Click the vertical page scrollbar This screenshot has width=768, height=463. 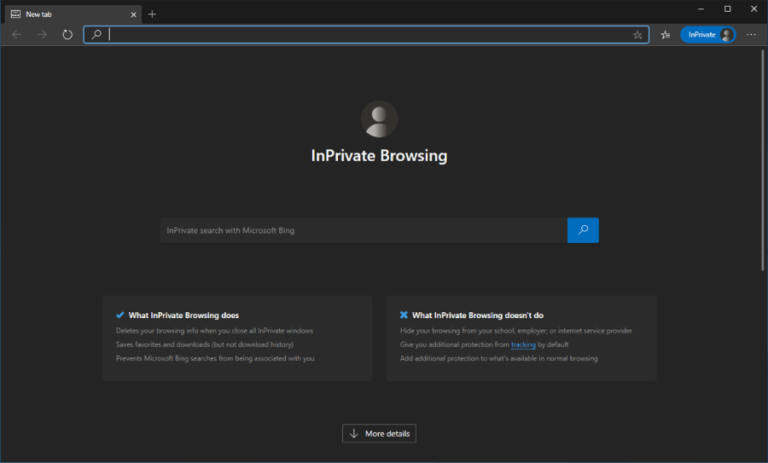point(763,159)
